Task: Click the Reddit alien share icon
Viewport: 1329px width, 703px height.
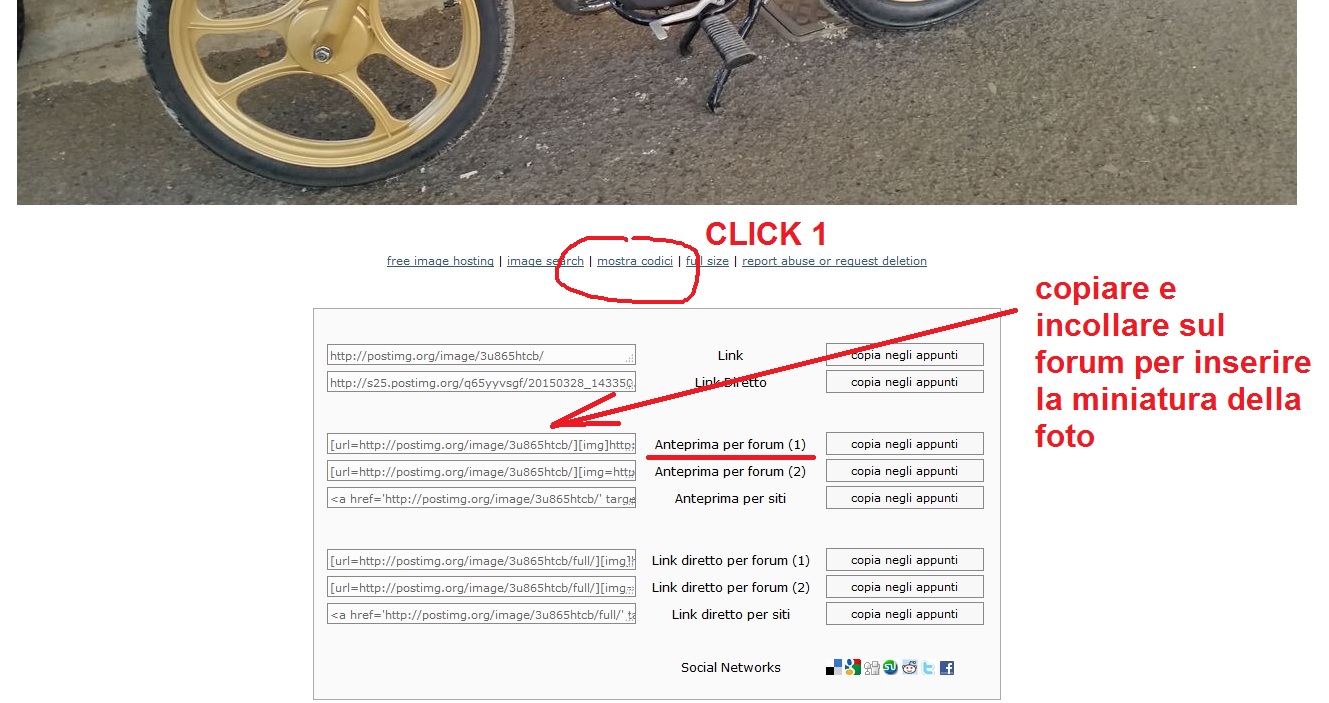Action: coord(910,667)
